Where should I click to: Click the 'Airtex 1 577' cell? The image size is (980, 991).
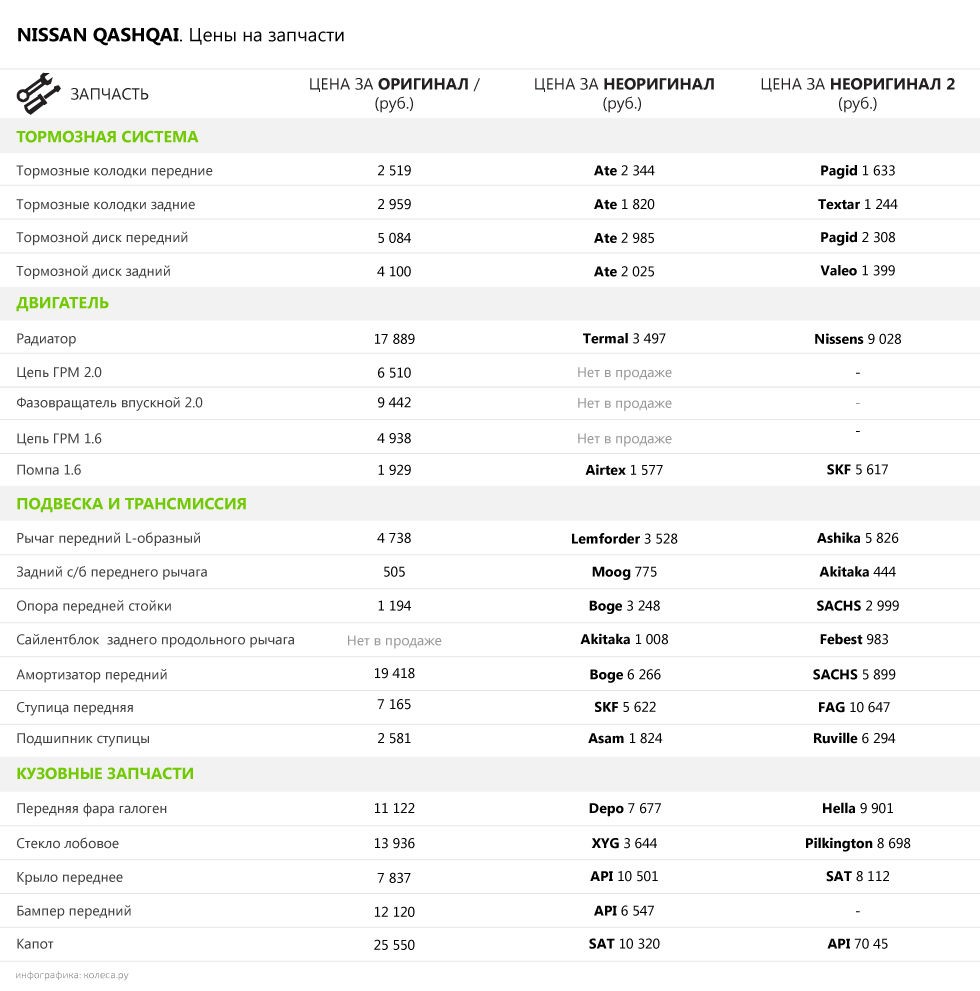click(x=624, y=470)
